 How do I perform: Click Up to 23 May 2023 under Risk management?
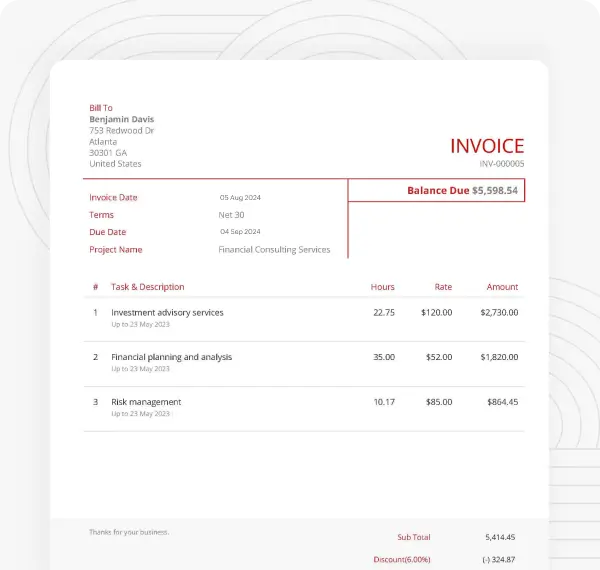point(140,414)
